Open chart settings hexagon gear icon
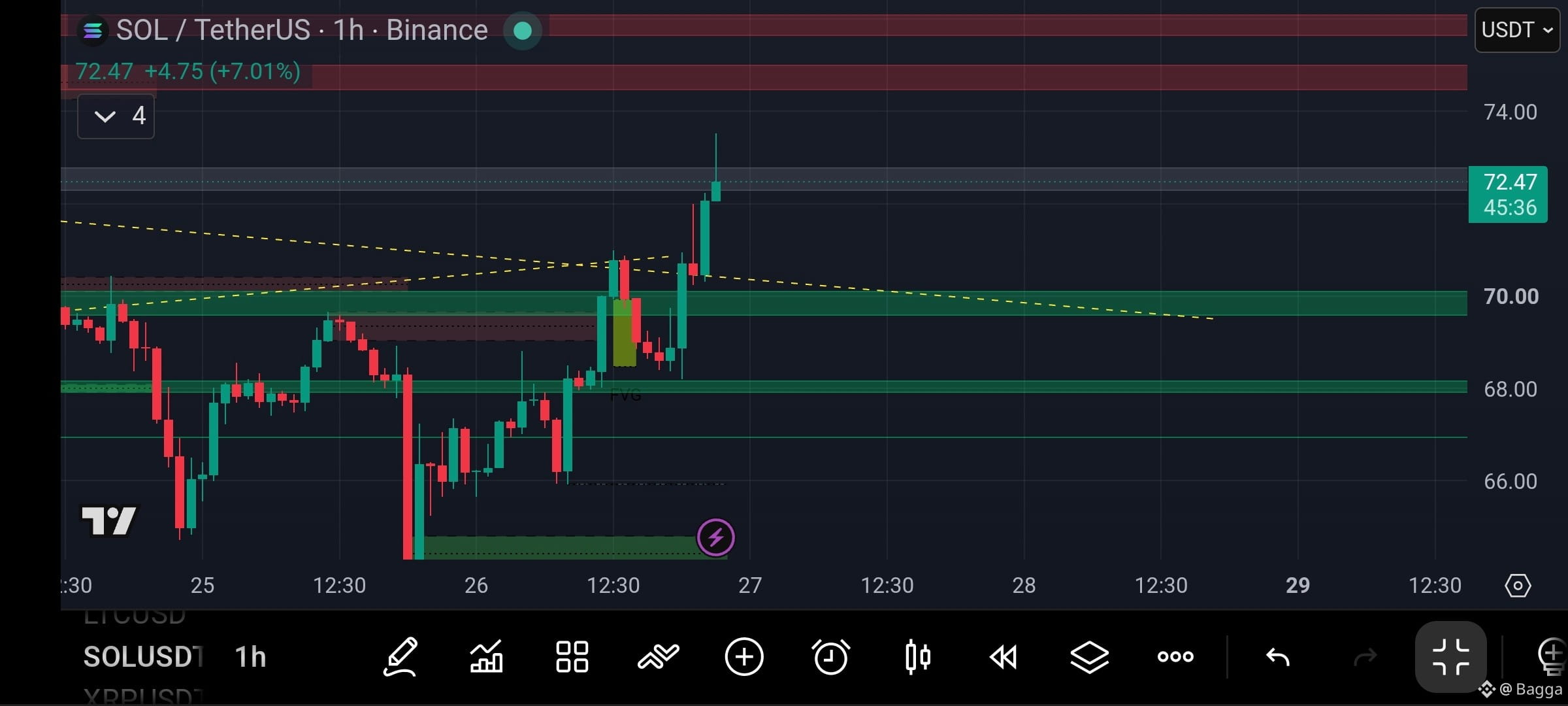The height and width of the screenshot is (706, 1568). coord(1517,585)
